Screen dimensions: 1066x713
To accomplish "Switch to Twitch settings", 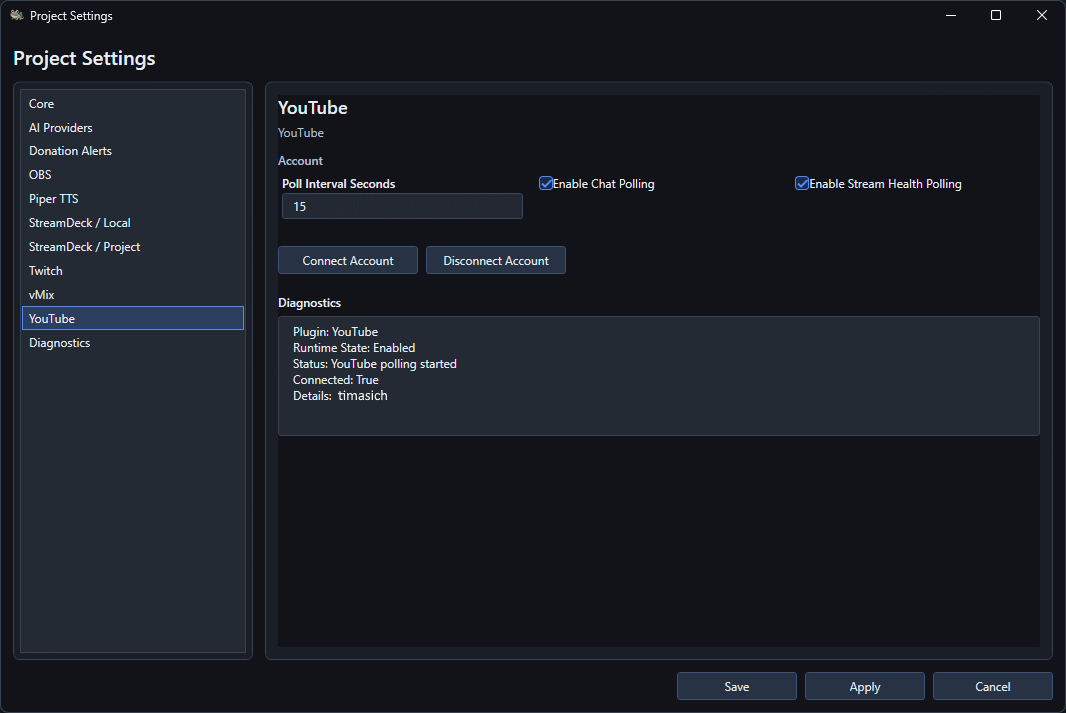I will 133,271.
